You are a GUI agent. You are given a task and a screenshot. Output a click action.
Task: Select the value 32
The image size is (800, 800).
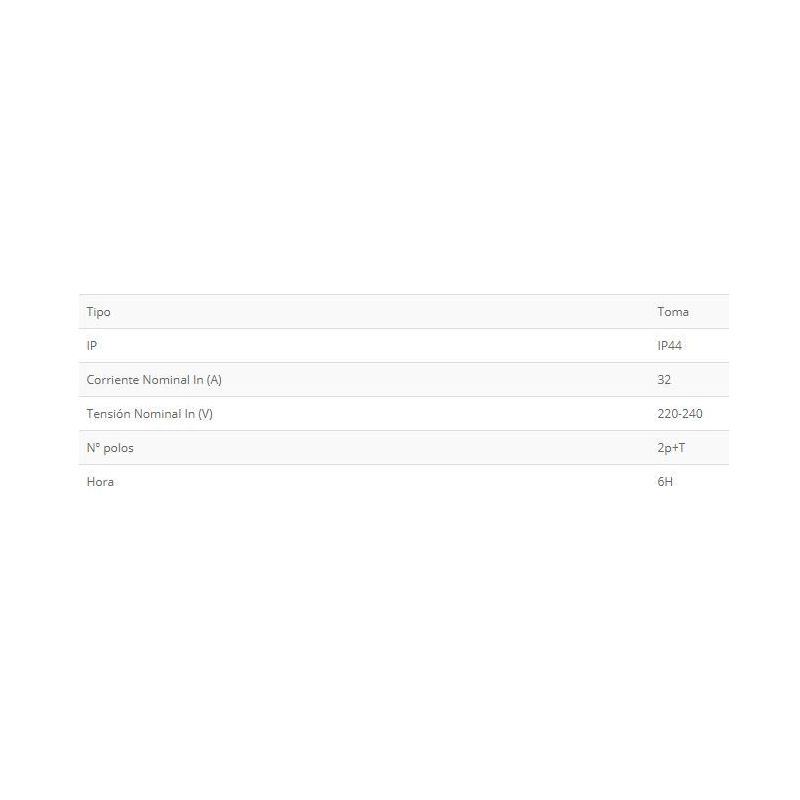click(664, 380)
